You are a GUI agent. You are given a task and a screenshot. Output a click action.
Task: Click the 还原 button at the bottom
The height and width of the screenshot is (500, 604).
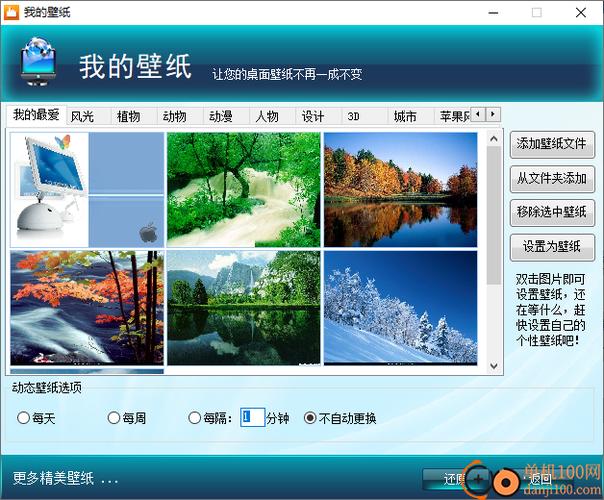(455, 479)
